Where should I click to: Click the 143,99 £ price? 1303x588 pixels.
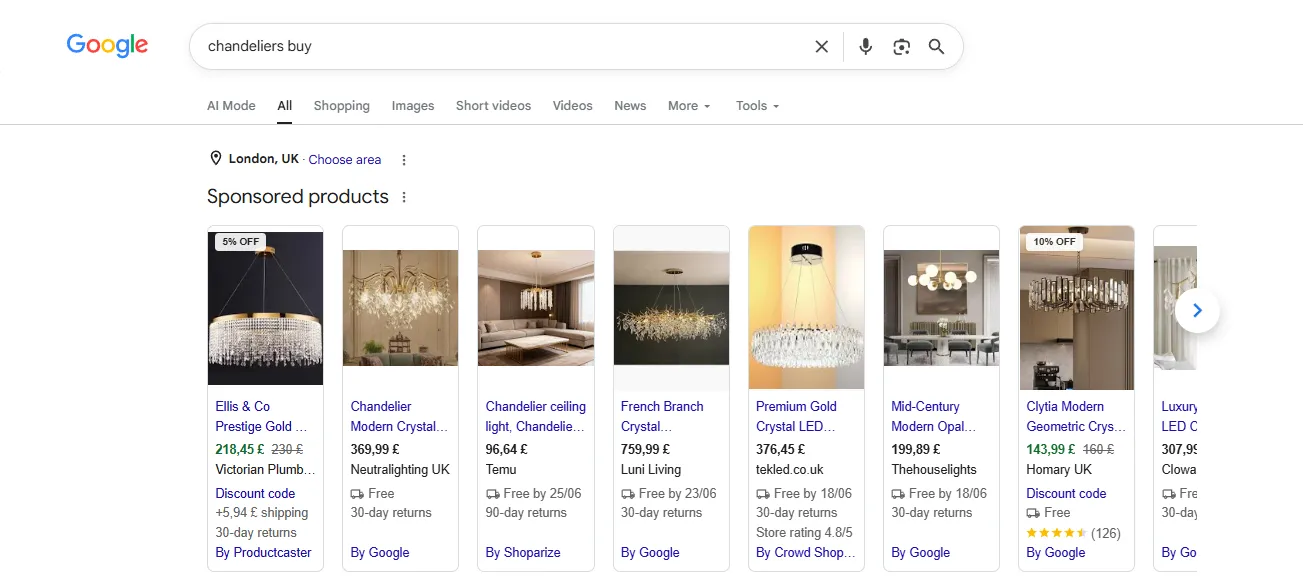(1051, 449)
